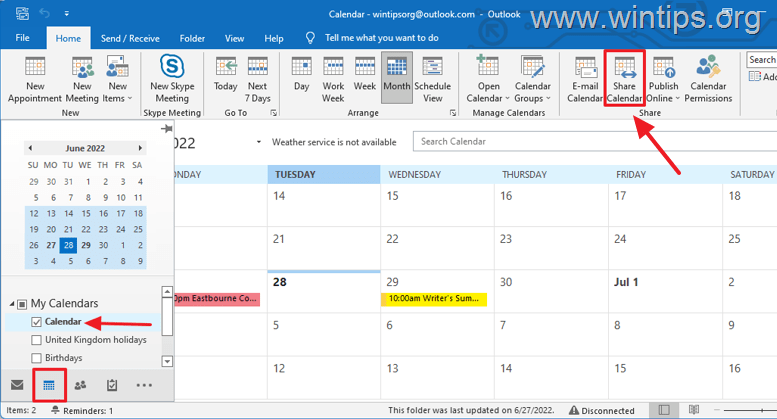Uncheck the Calendar checkbox
Image resolution: width=777 pixels, height=419 pixels.
[36, 322]
